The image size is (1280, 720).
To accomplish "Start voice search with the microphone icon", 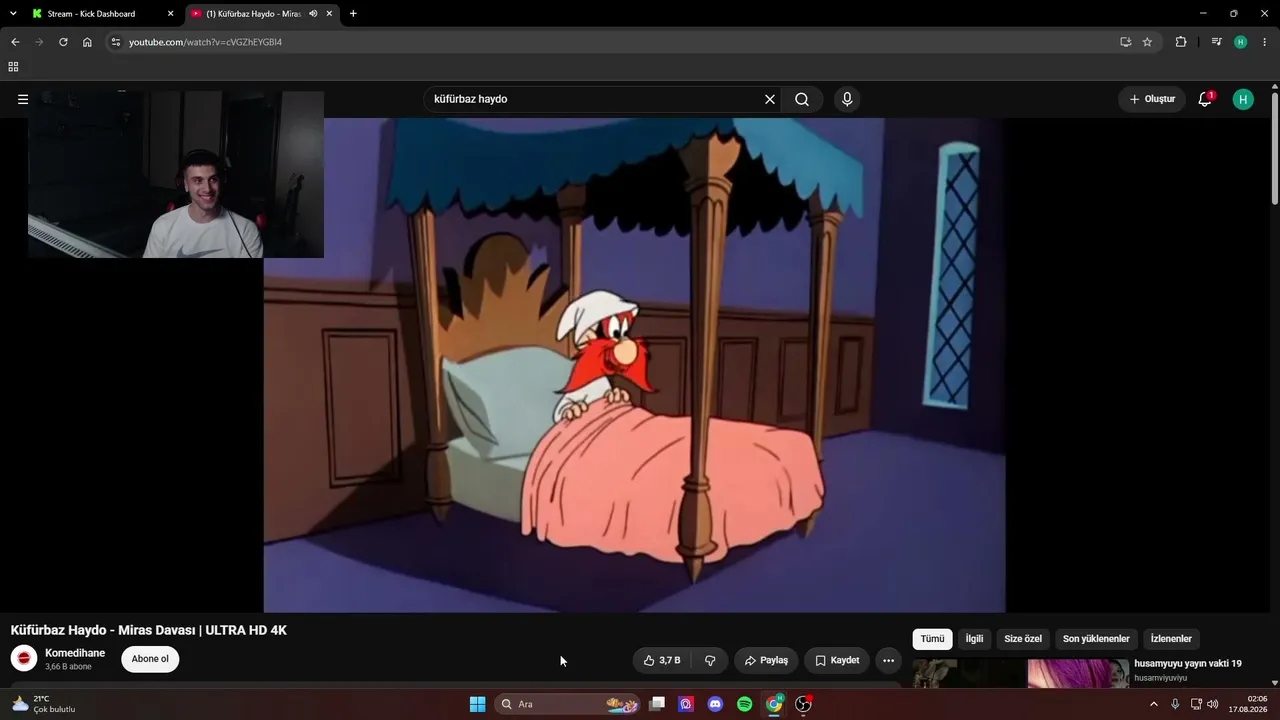I will pyautogui.click(x=847, y=99).
